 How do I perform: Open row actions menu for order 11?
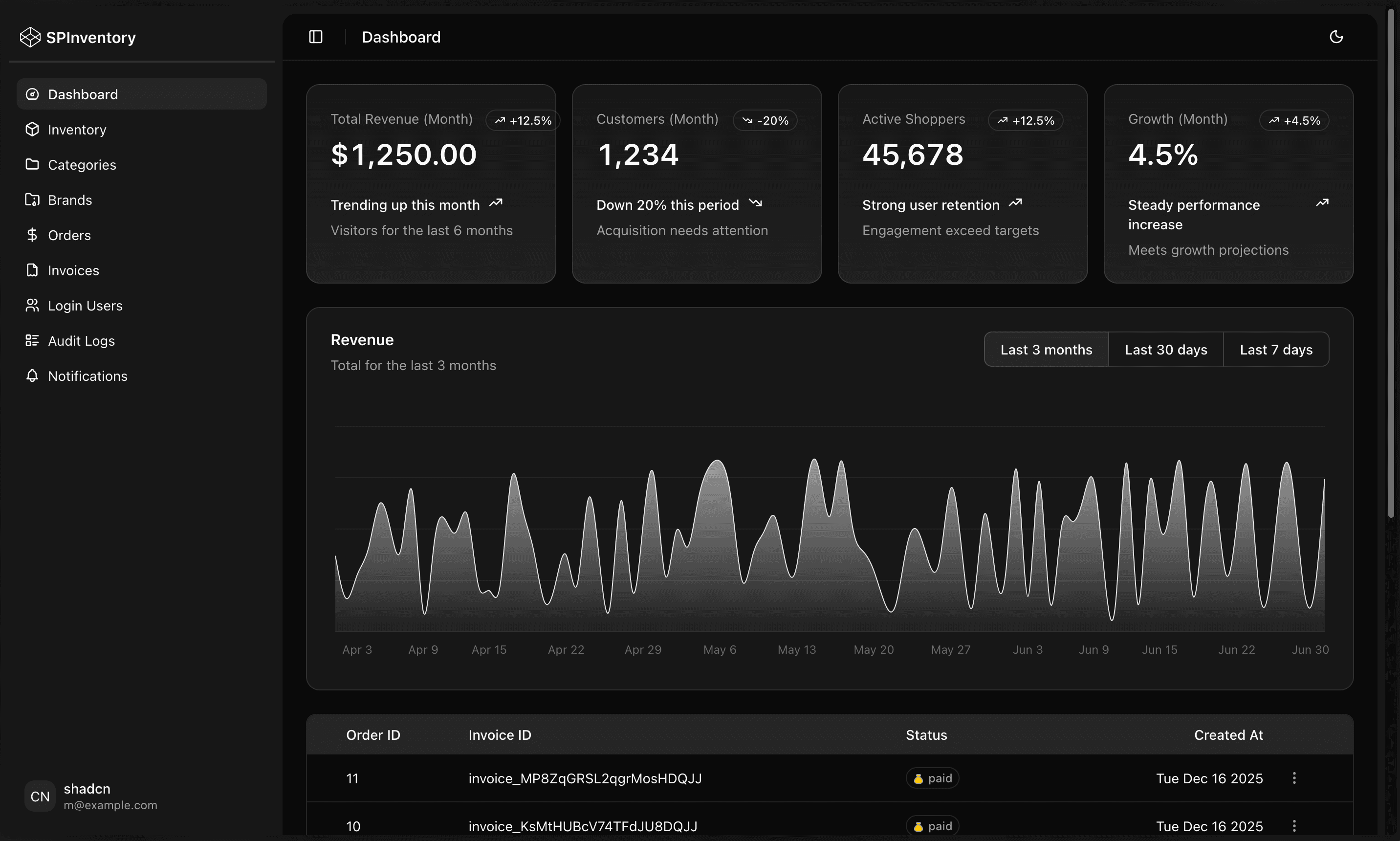[1294, 778]
